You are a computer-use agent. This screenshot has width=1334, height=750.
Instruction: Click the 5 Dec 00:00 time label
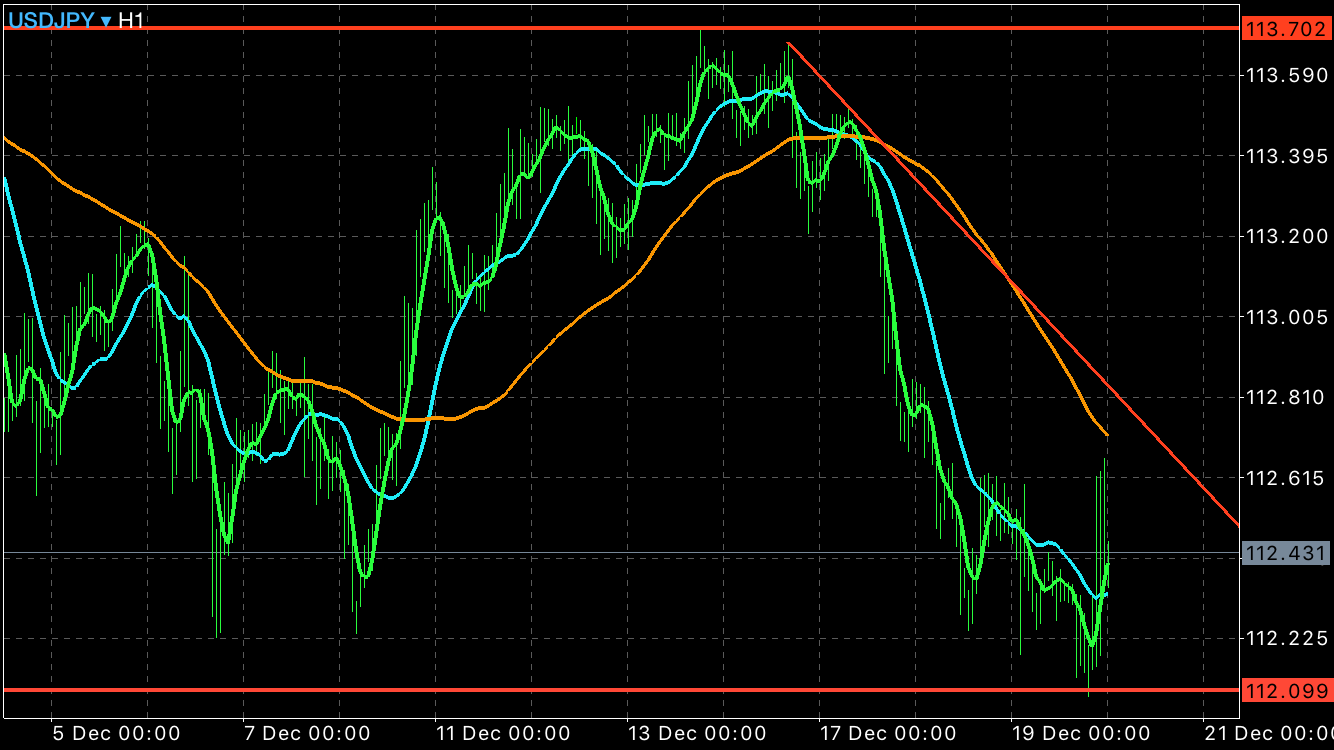coord(116,733)
